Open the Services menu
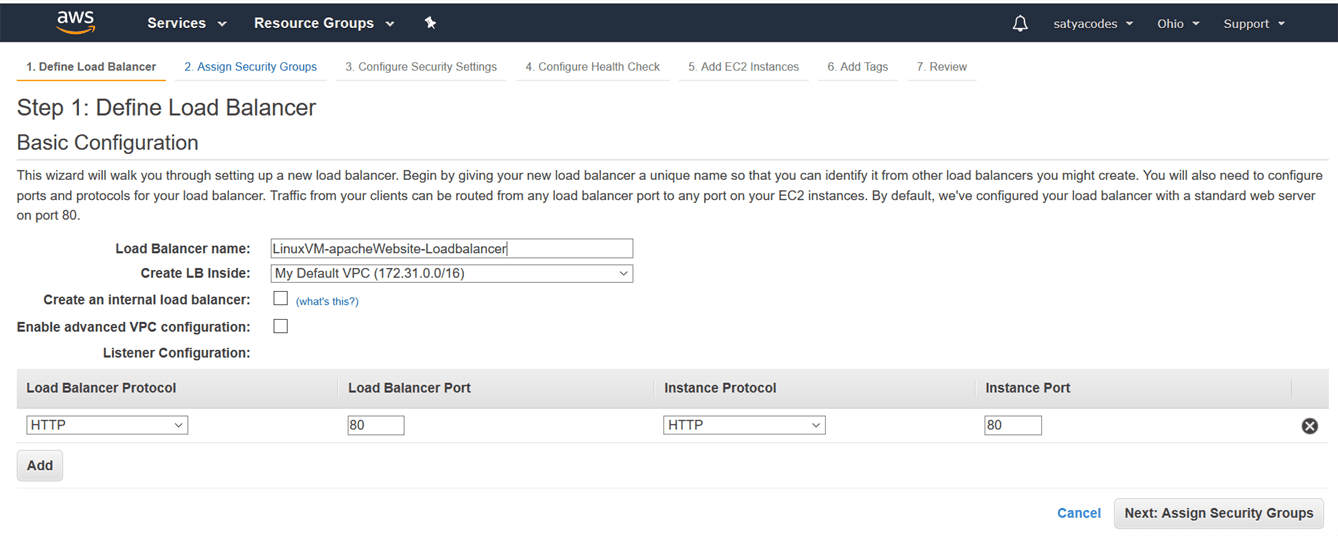 (187, 23)
